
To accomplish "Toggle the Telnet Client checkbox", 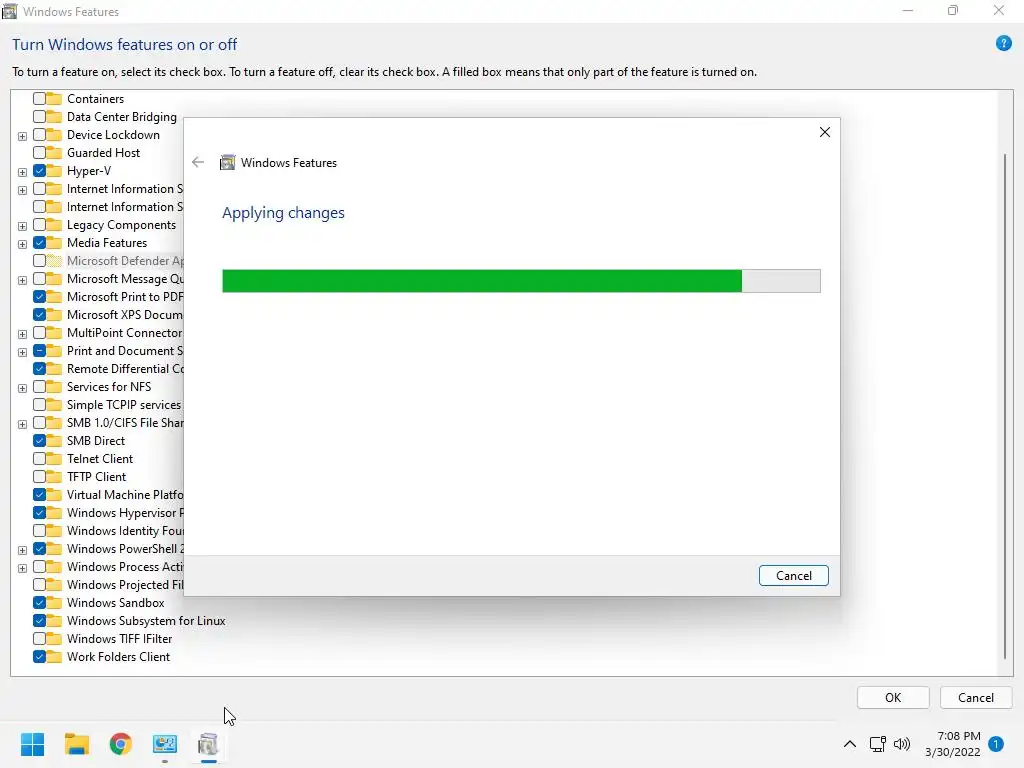I will pos(39,458).
